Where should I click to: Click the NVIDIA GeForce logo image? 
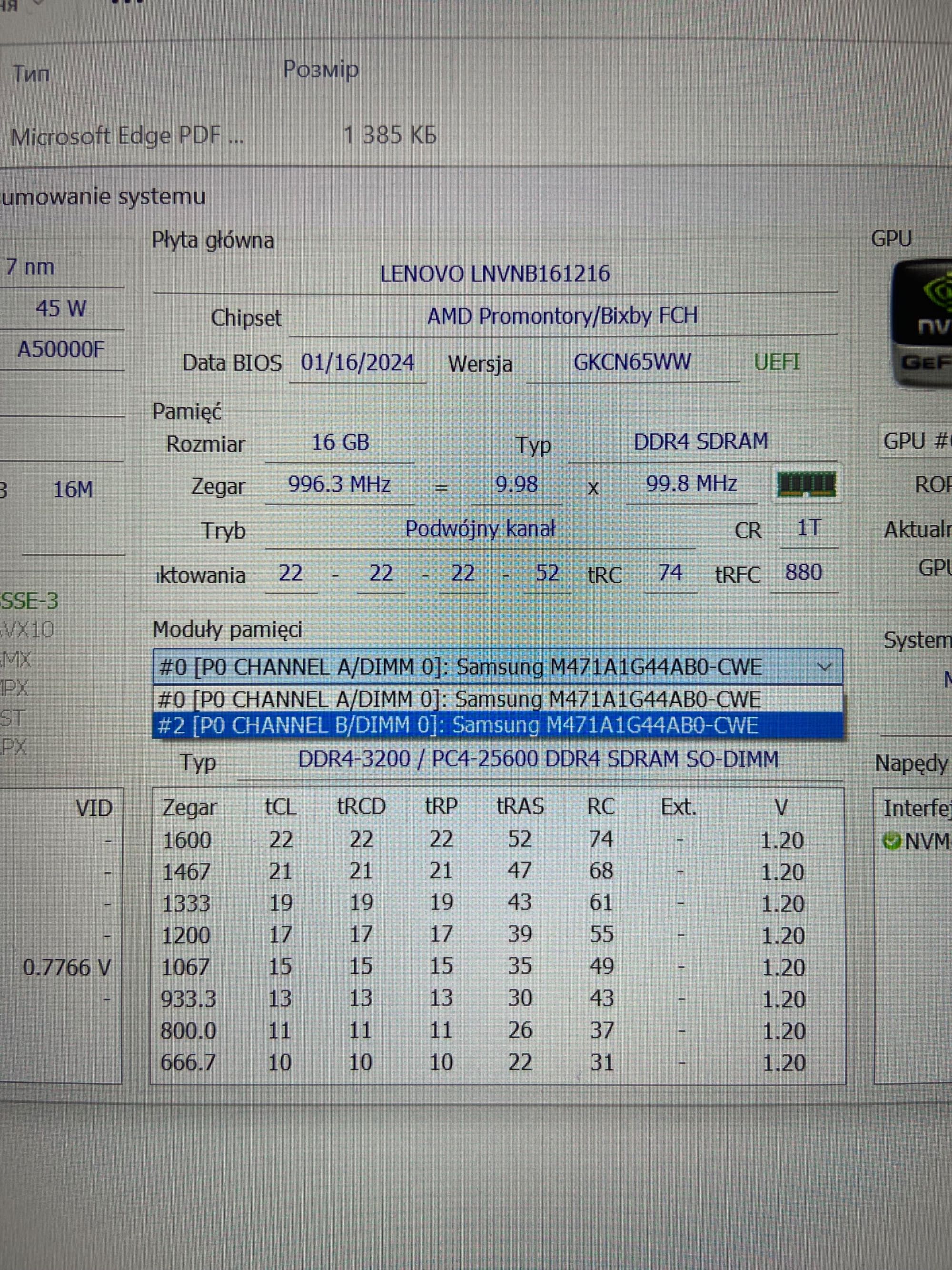(922, 323)
